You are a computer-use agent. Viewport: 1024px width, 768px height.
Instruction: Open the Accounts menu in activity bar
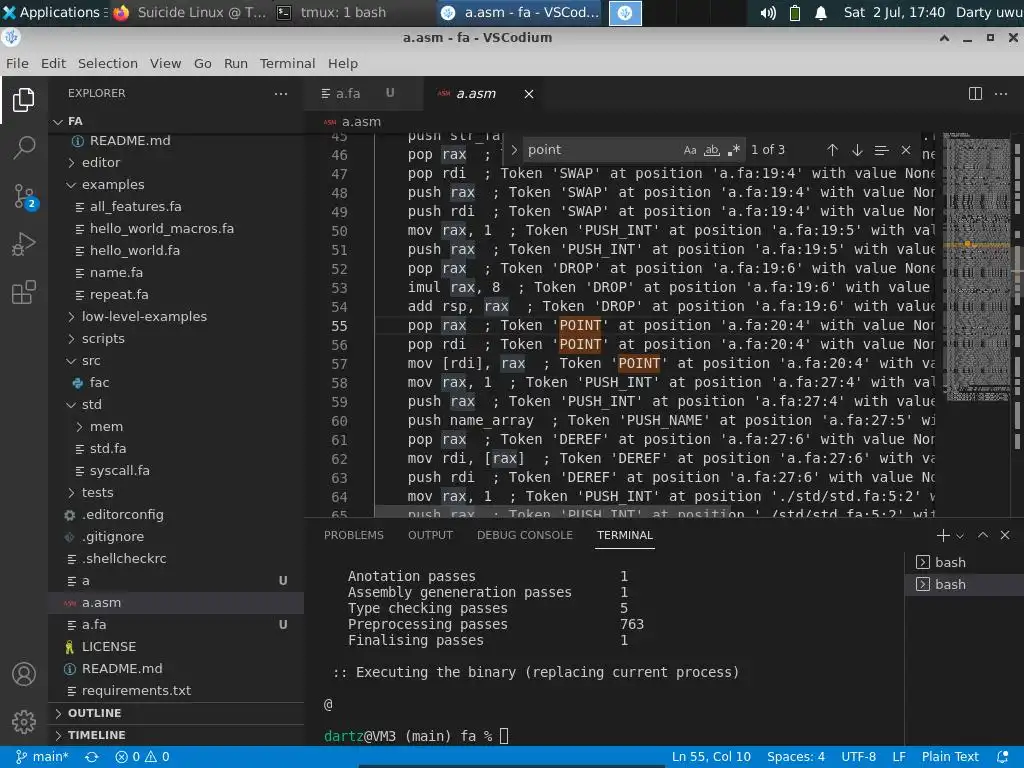pos(24,674)
